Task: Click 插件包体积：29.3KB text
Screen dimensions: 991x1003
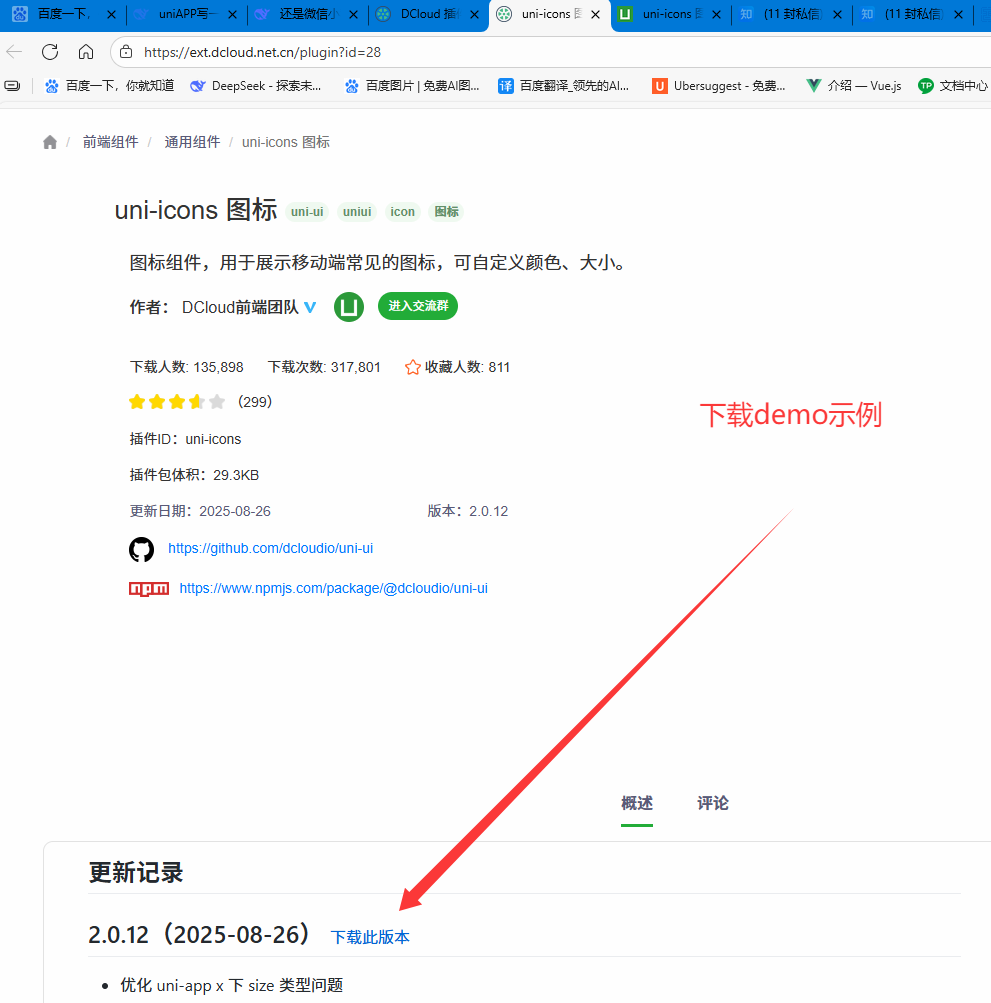Action: [x=194, y=475]
